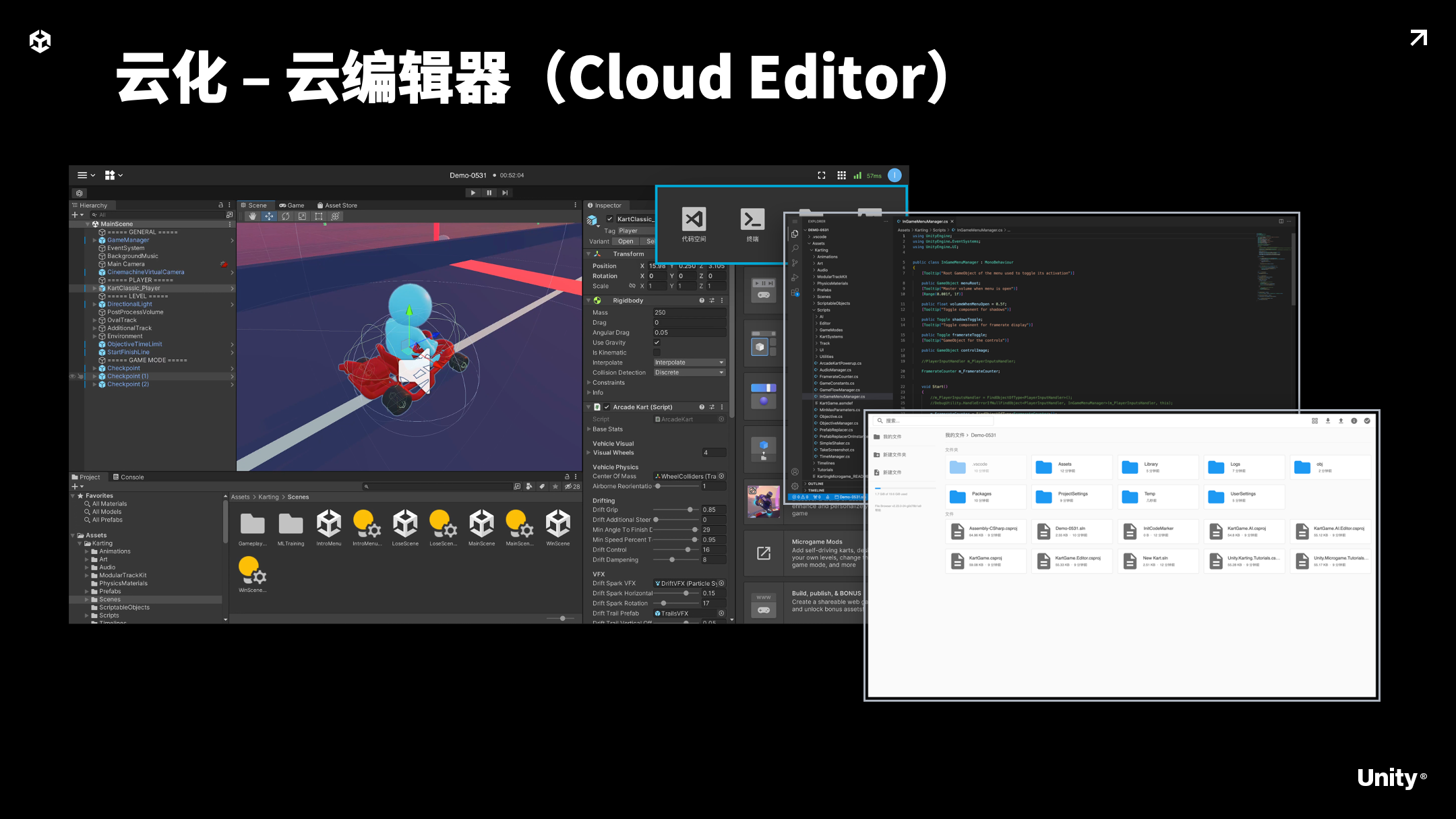The width and height of the screenshot is (1456, 819).
Task: Toggle the Is Kinematic checkbox
Action: 657,353
